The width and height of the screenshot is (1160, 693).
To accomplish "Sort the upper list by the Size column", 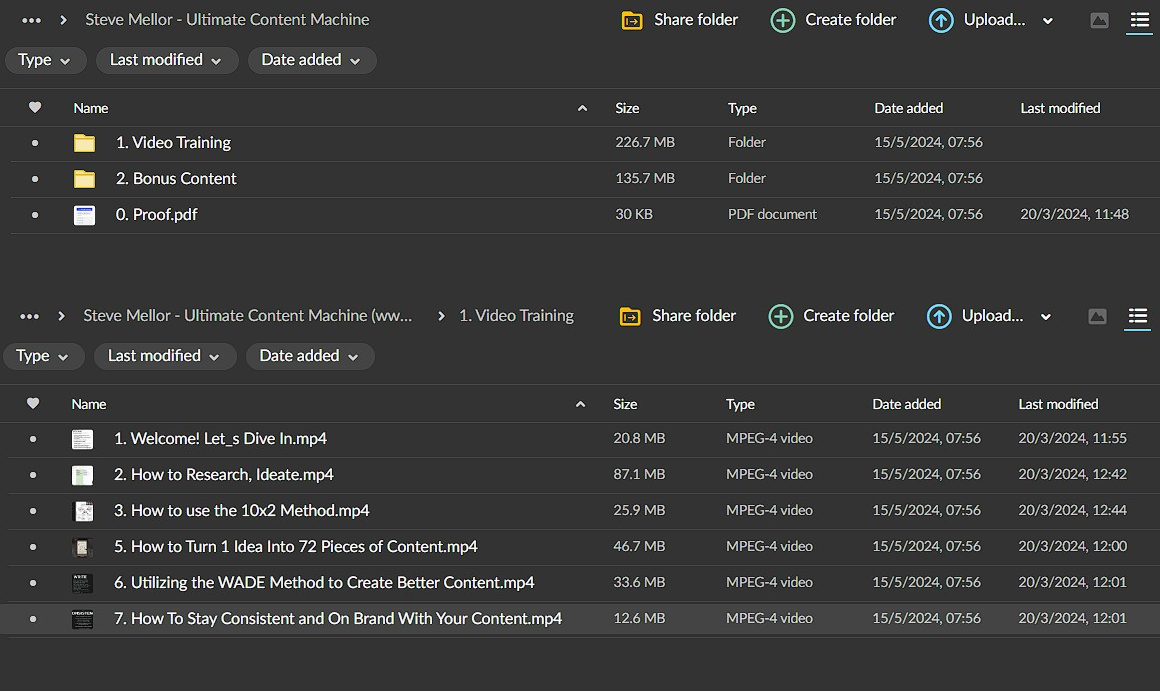I will click(627, 108).
